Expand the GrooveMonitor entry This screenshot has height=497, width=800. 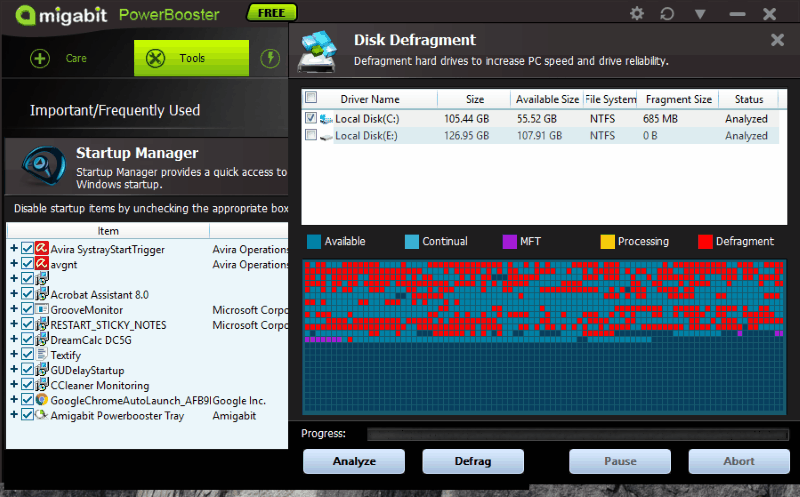(14, 309)
